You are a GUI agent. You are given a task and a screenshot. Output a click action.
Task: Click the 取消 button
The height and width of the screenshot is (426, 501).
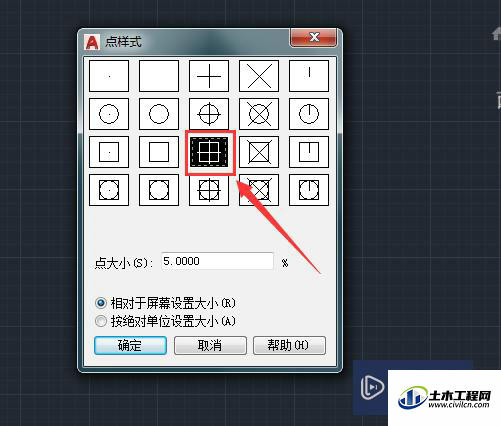coord(210,345)
